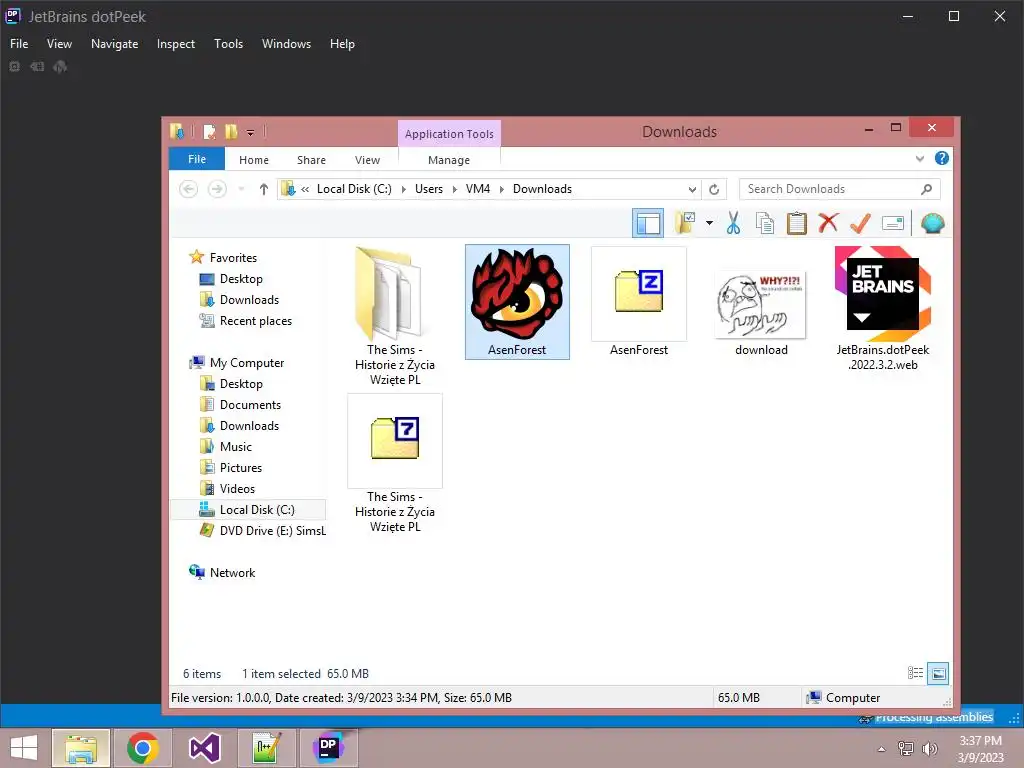Switch to Home ribbon tab
1024x768 pixels.
pyautogui.click(x=253, y=160)
